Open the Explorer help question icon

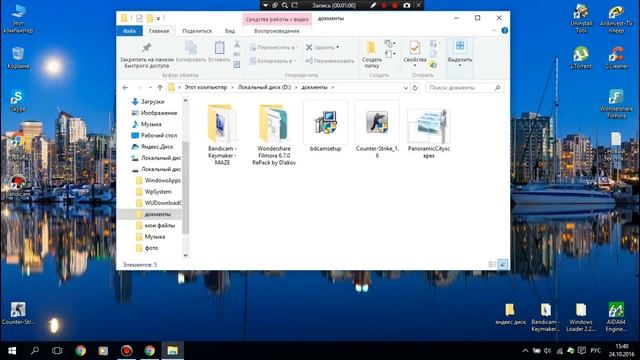tap(504, 31)
